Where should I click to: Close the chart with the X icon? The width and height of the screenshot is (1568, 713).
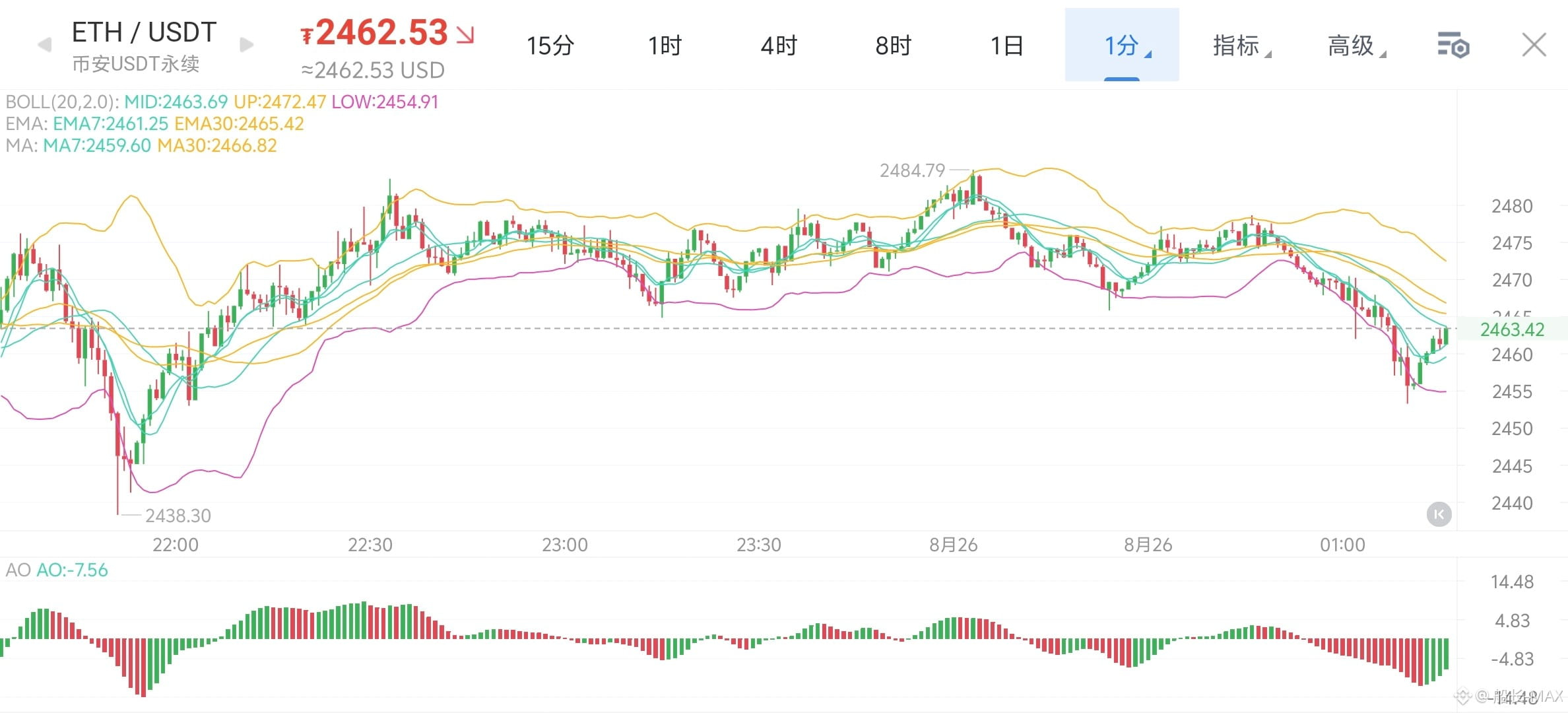point(1534,45)
